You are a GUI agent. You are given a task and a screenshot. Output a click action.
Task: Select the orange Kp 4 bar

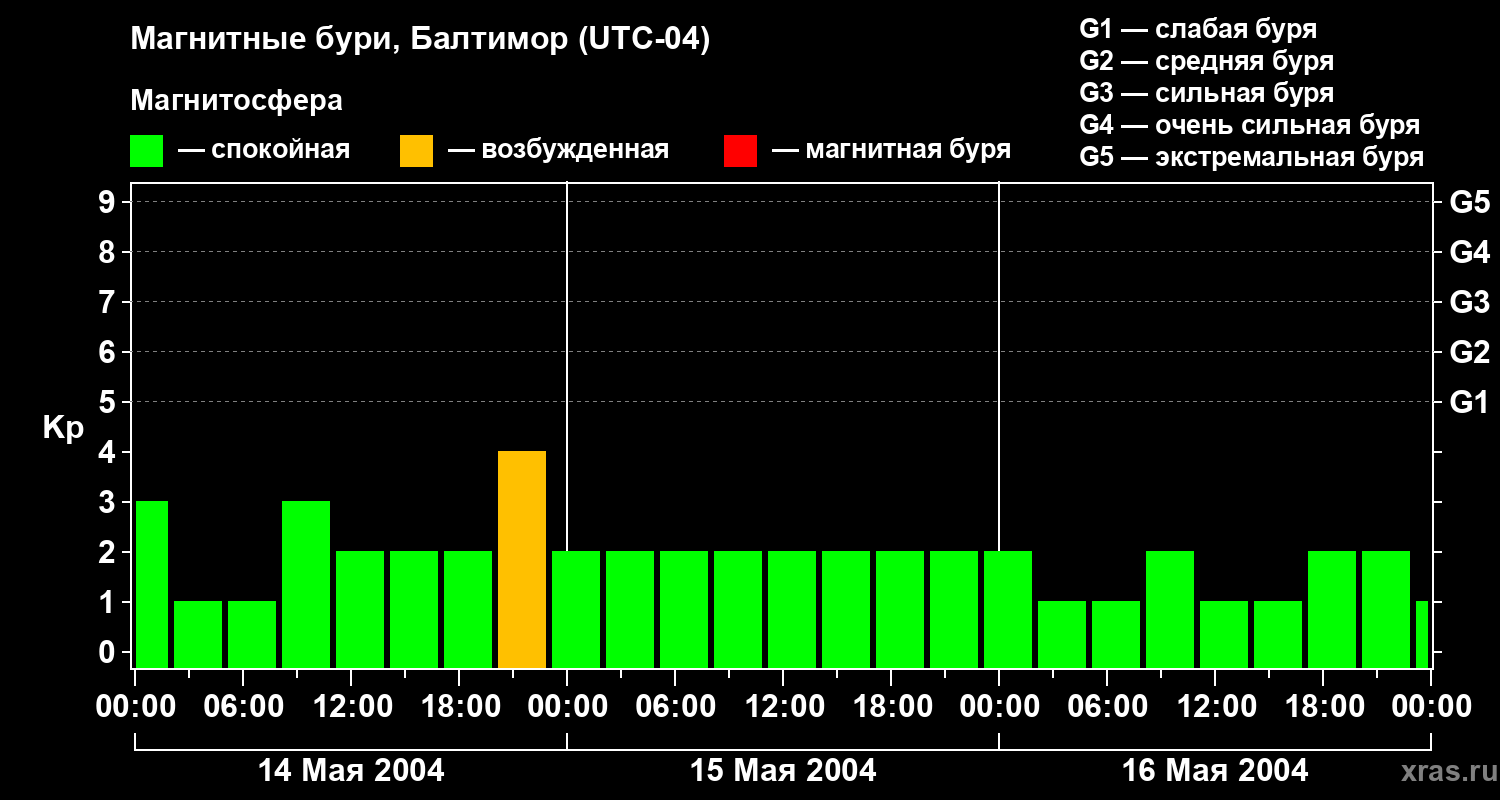522,559
